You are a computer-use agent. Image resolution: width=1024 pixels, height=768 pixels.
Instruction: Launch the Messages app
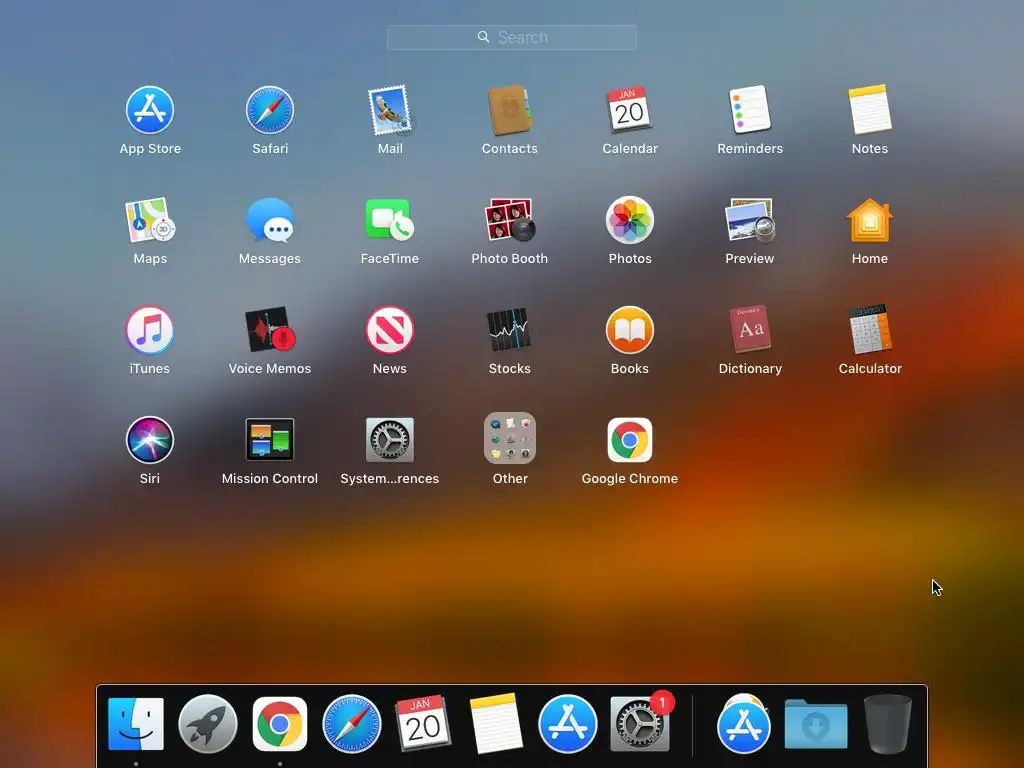(x=270, y=221)
